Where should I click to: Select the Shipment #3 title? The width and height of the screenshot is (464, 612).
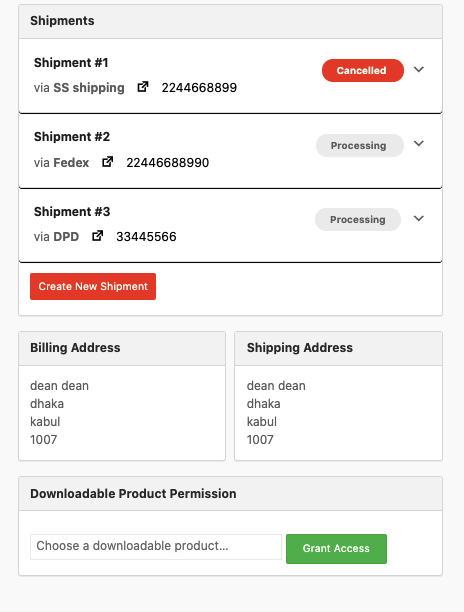[72, 212]
